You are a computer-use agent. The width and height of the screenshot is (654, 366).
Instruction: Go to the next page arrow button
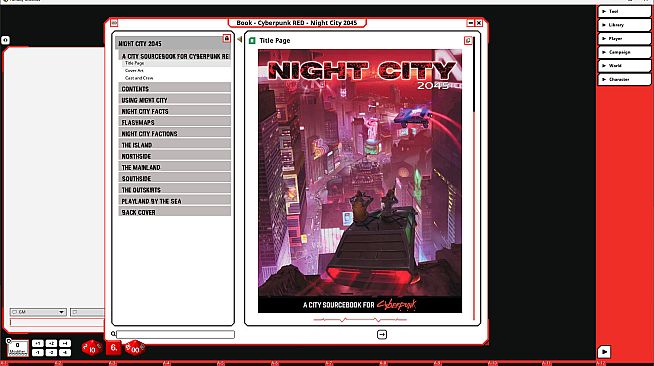382,334
